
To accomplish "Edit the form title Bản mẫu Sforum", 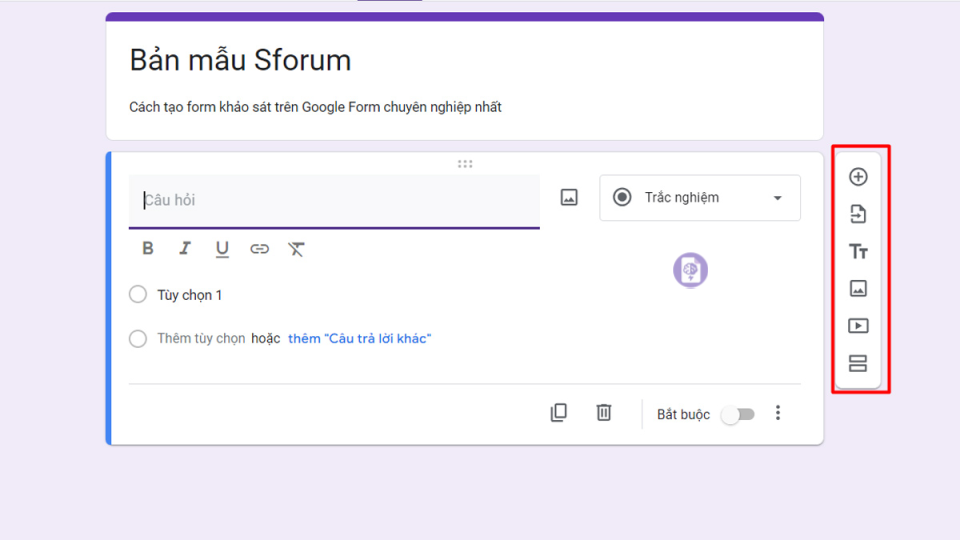I will 240,61.
